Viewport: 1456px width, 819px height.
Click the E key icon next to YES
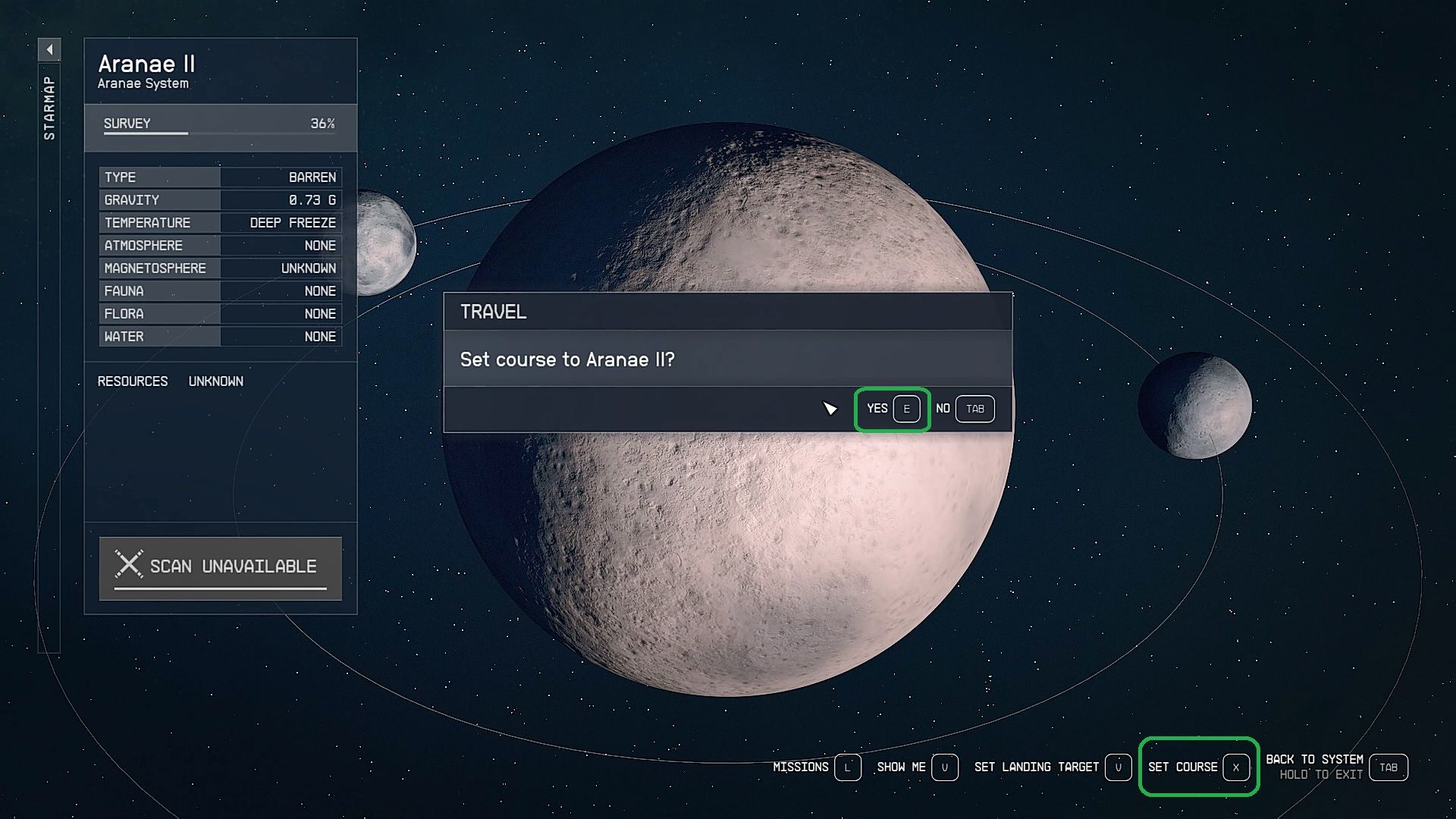[x=906, y=409]
